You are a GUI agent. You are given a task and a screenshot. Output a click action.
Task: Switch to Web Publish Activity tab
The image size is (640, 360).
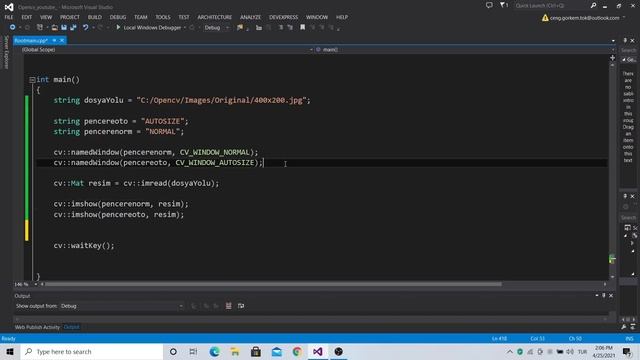pyautogui.click(x=37, y=327)
